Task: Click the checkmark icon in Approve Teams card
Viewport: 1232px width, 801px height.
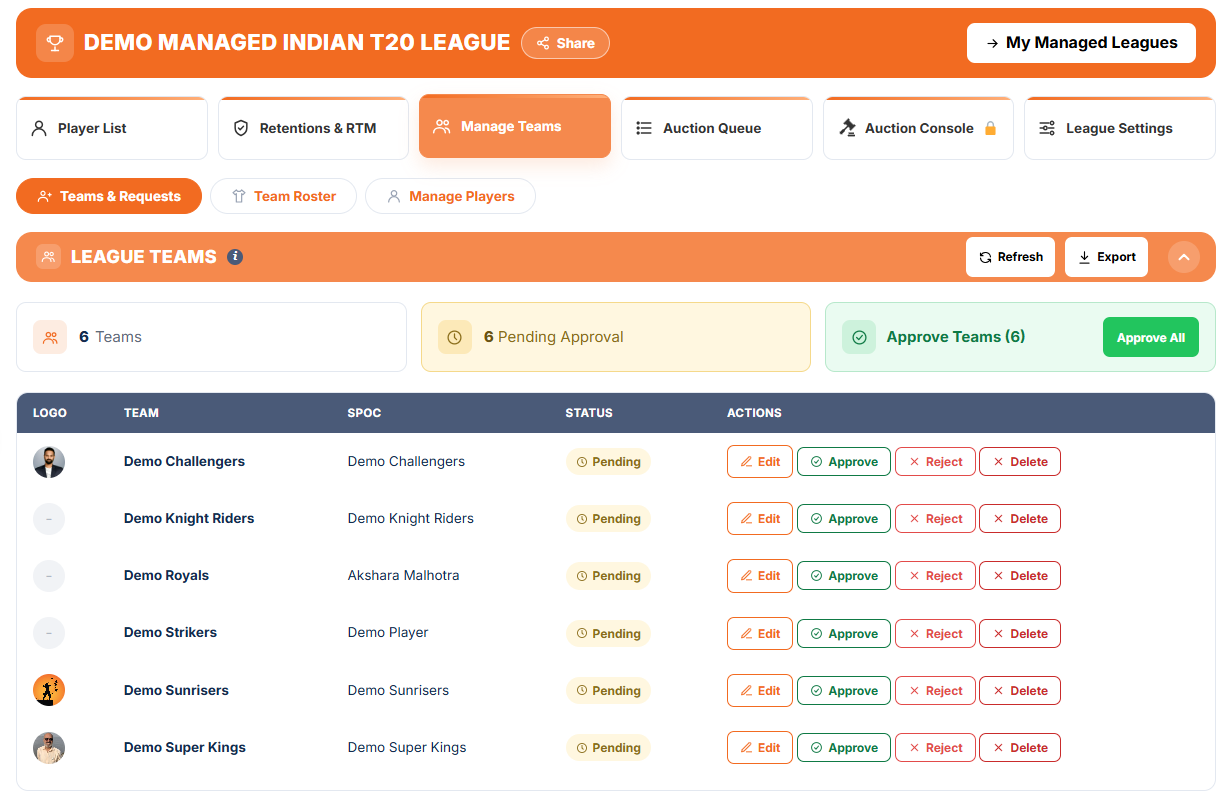Action: click(859, 337)
